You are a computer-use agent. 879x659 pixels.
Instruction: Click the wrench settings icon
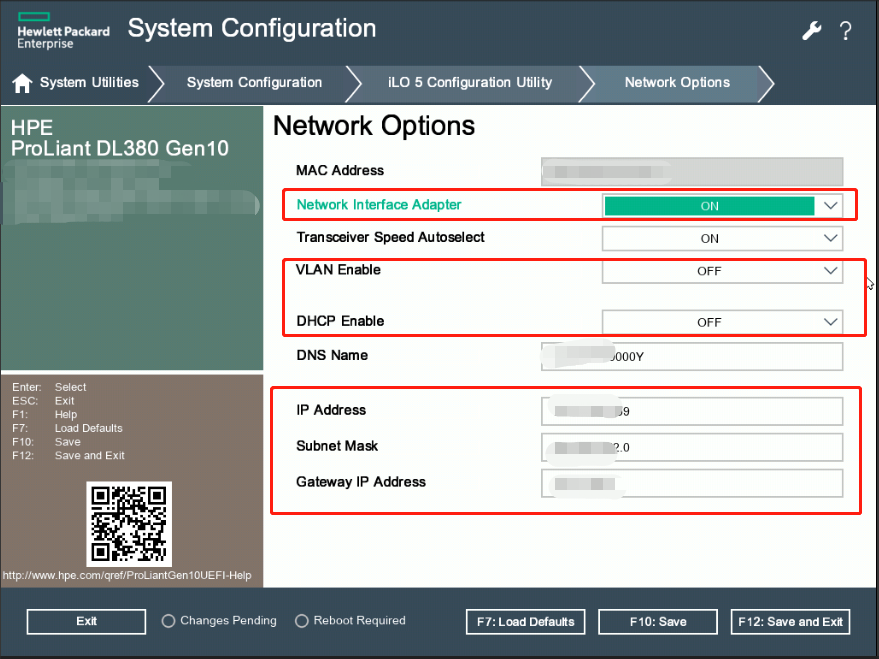(811, 30)
